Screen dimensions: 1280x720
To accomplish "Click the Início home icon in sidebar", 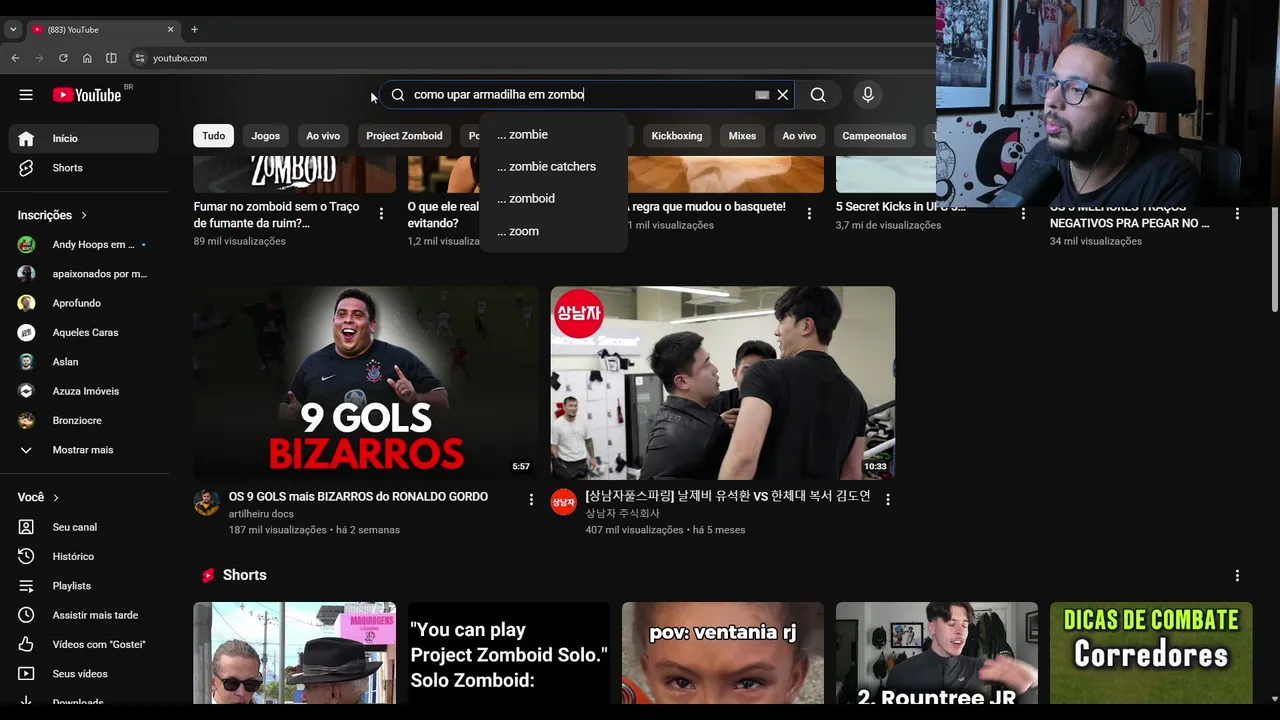I will click(x=26, y=139).
